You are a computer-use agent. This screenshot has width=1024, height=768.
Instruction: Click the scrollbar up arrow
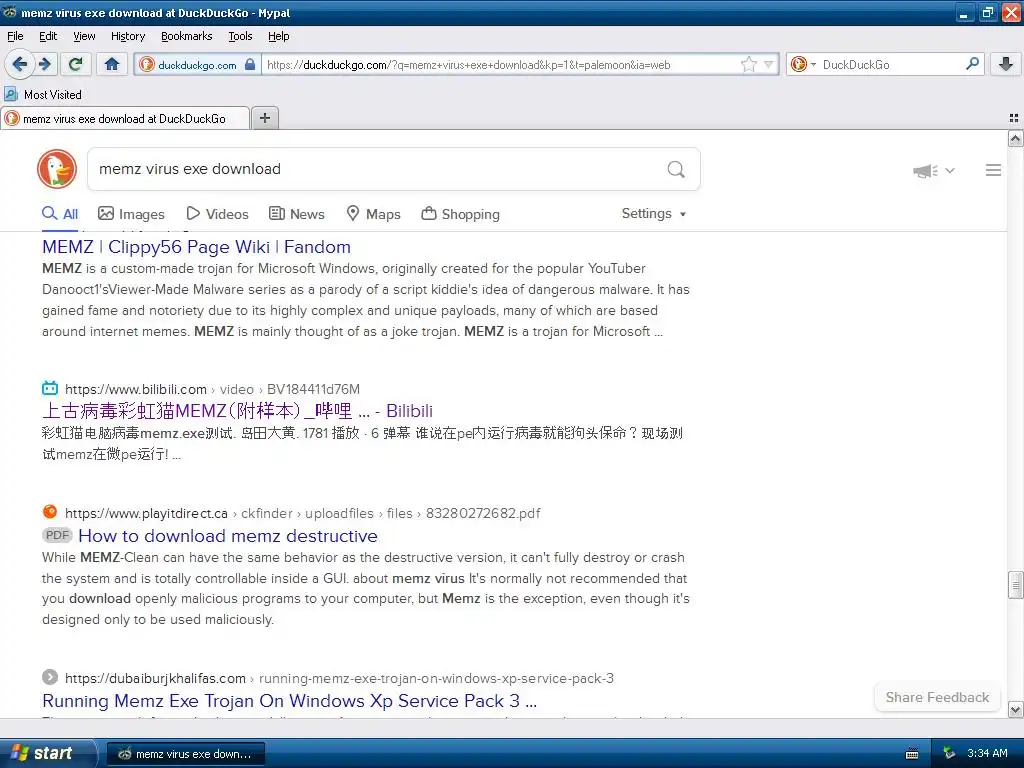(x=1015, y=138)
